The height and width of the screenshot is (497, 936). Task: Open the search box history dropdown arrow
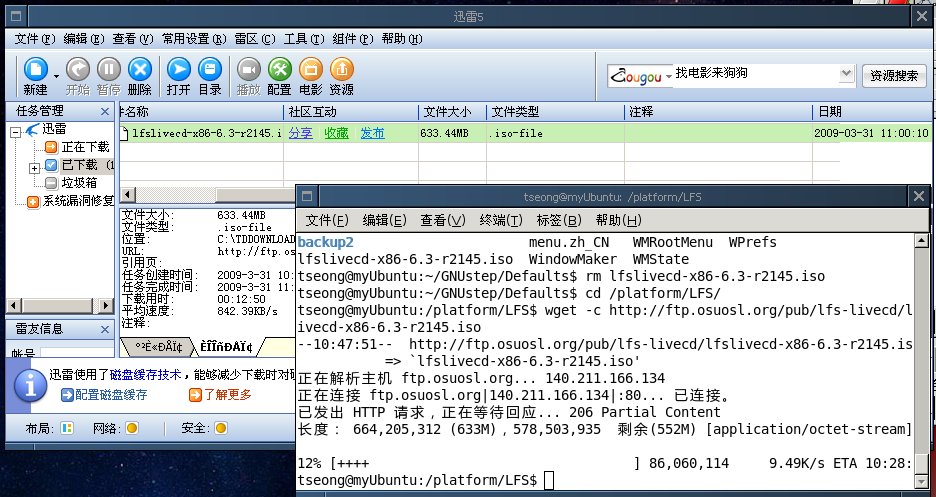(846, 74)
